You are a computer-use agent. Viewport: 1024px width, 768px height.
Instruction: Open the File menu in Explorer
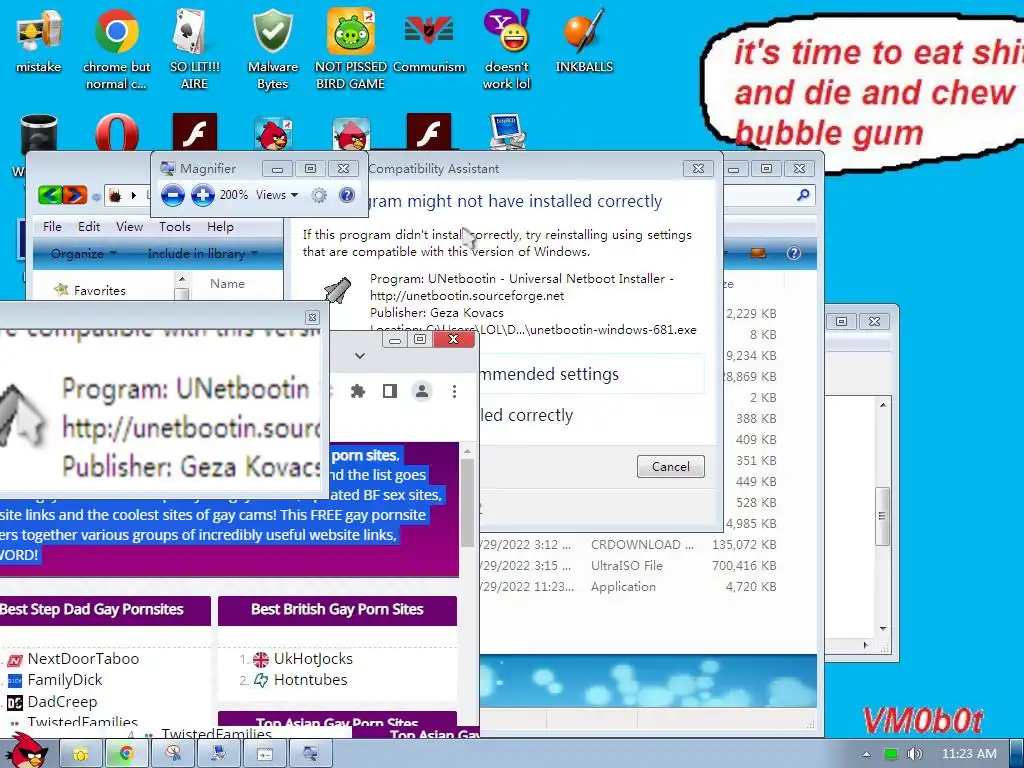(x=52, y=227)
